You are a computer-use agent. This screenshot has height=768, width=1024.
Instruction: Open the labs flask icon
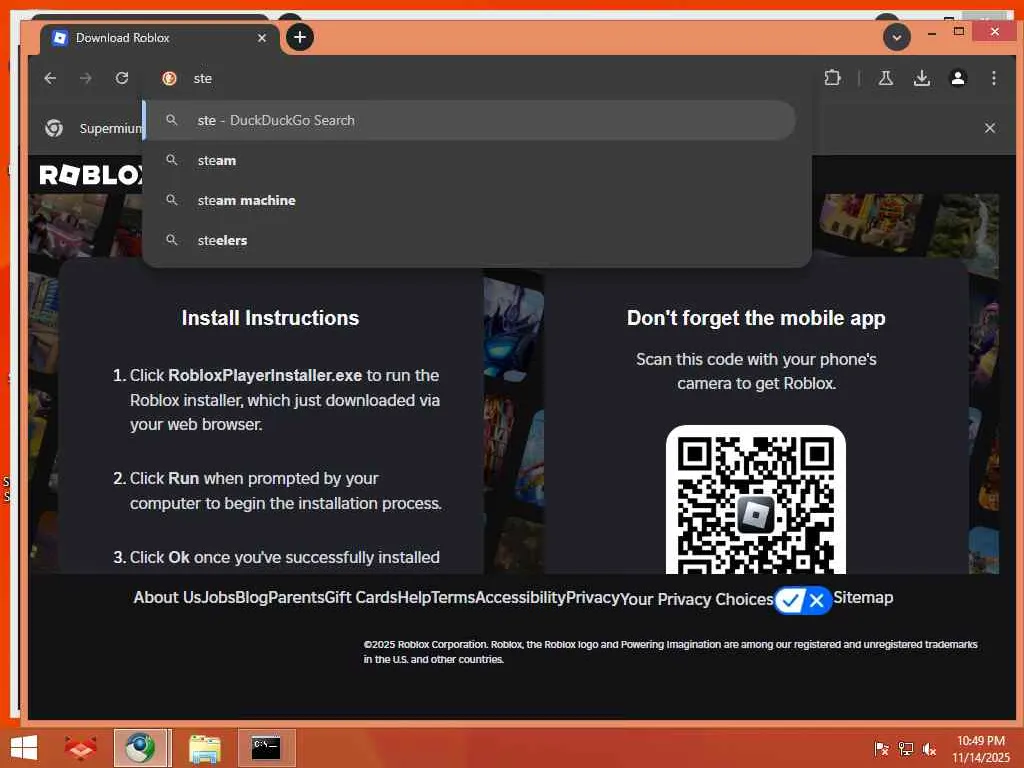point(886,78)
